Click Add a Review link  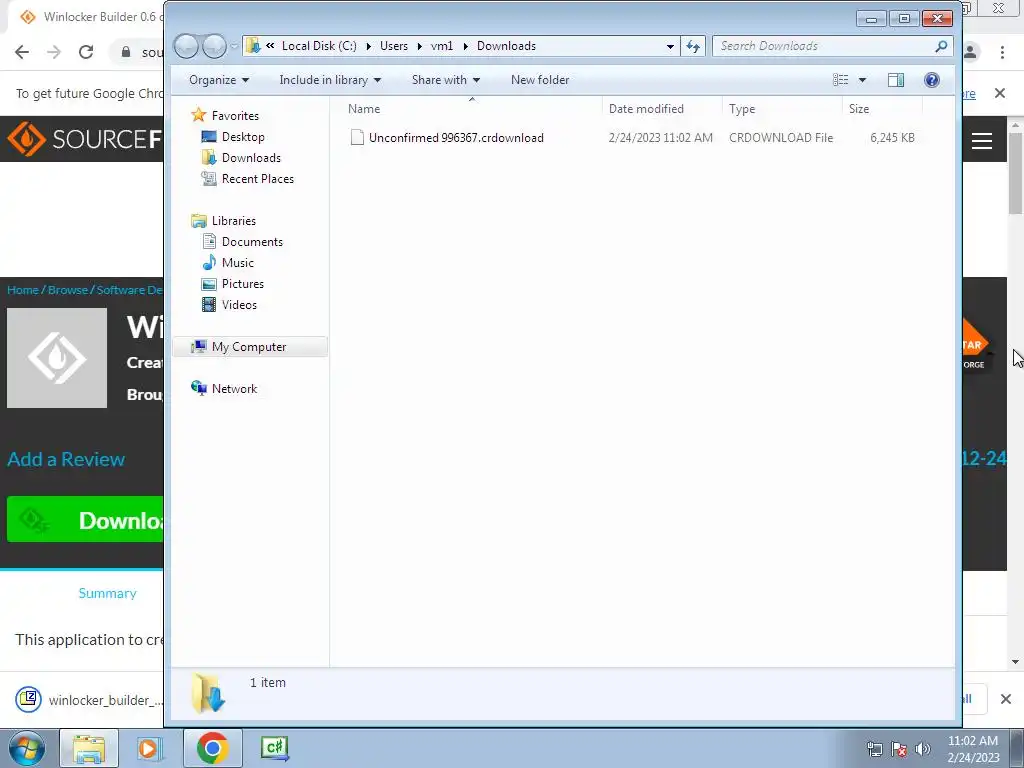click(x=66, y=459)
